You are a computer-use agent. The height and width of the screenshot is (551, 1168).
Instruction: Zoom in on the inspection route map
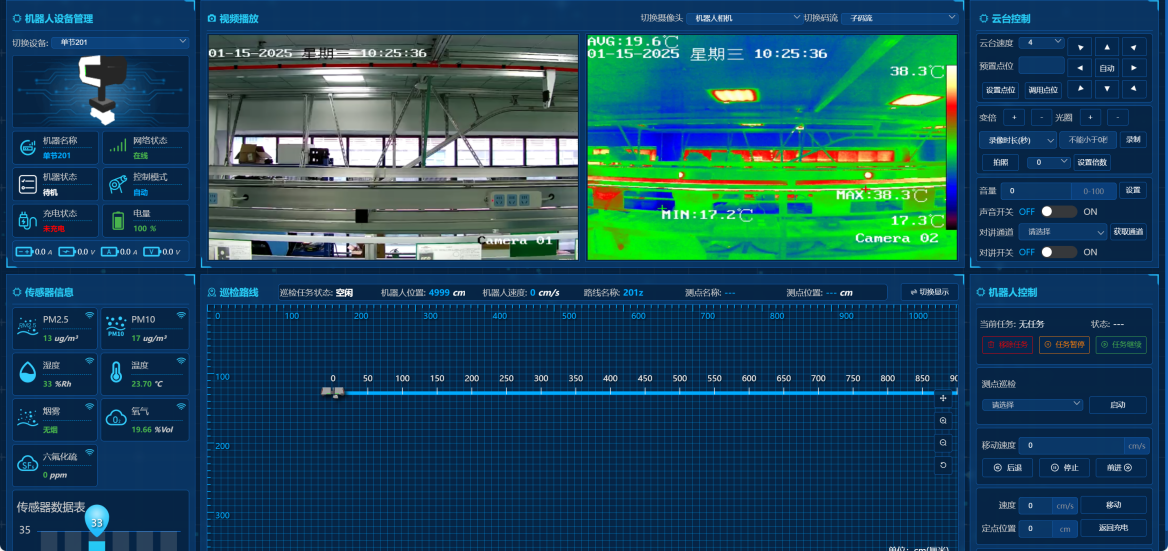tap(943, 421)
